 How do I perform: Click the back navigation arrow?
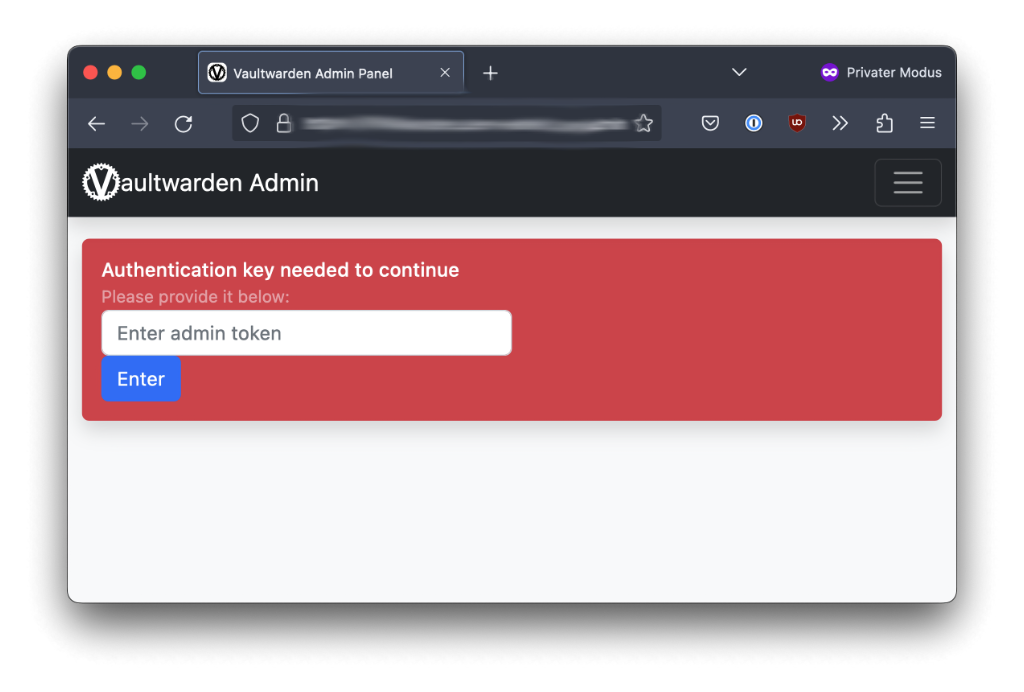(96, 123)
